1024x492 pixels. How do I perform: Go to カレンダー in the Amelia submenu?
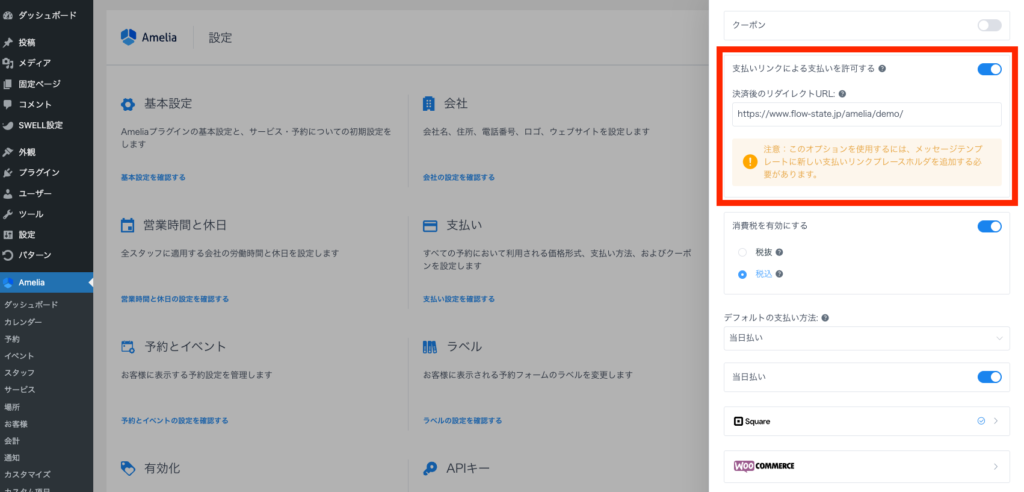(23, 322)
